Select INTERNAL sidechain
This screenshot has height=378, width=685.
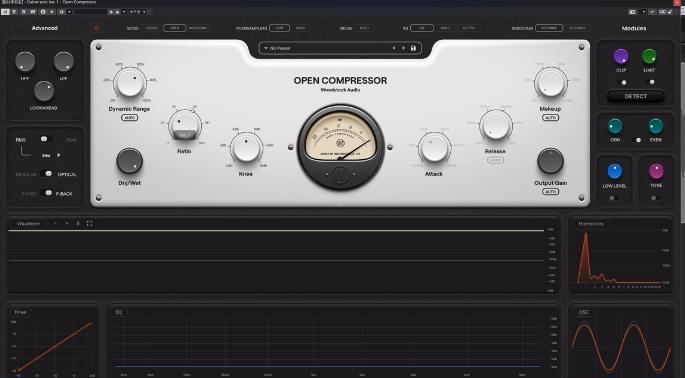[549, 28]
